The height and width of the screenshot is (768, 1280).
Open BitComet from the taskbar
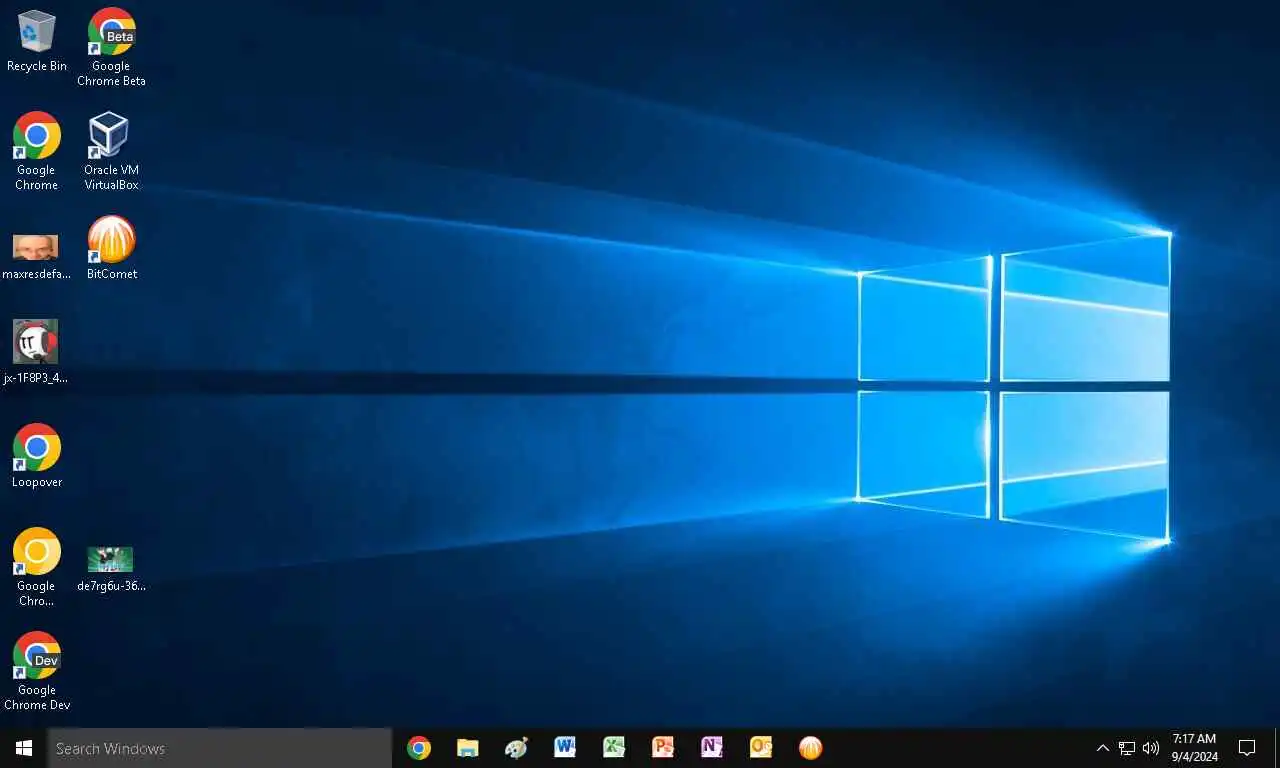[810, 748]
